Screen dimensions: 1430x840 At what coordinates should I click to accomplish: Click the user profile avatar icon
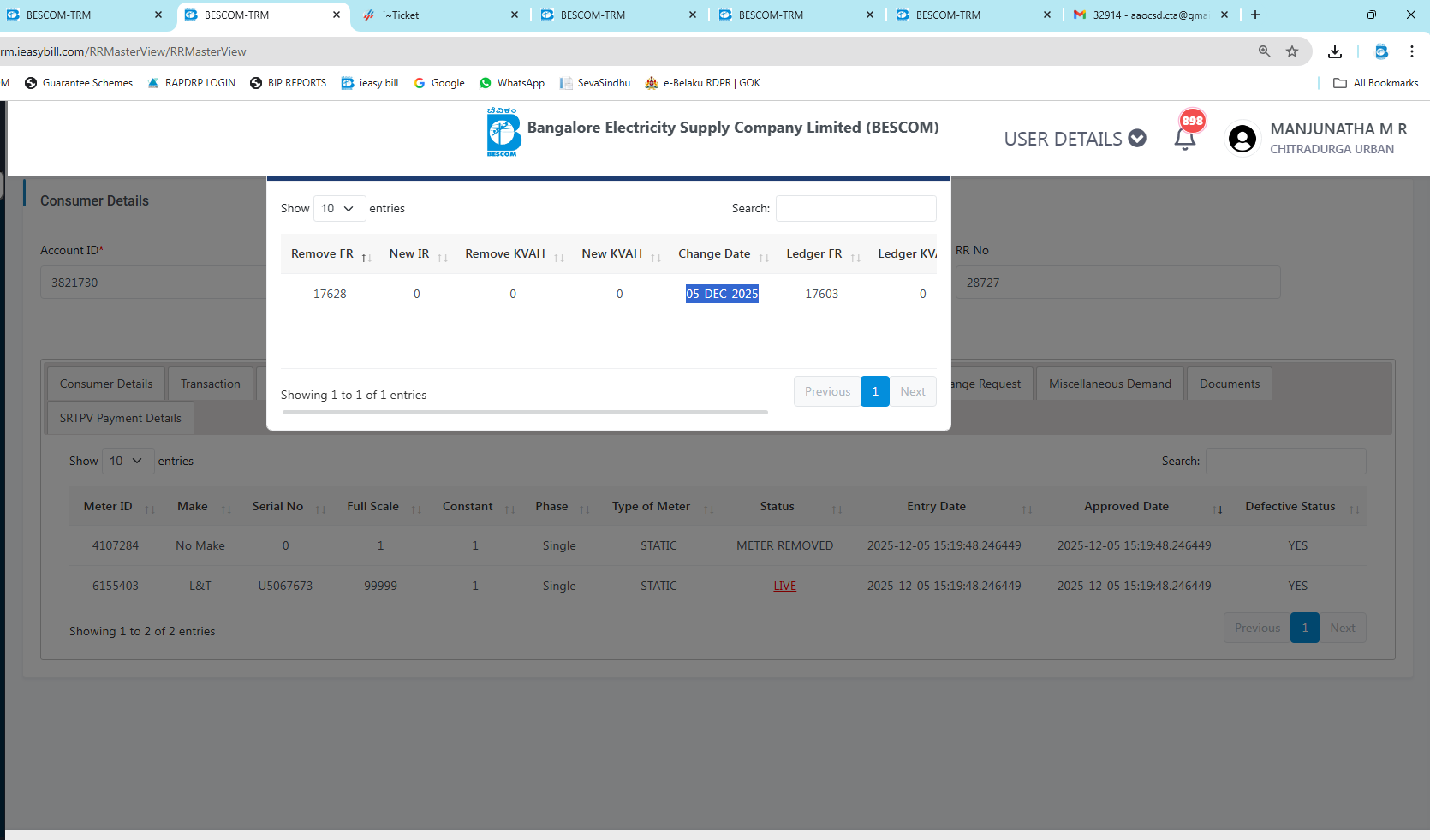coord(1242,138)
